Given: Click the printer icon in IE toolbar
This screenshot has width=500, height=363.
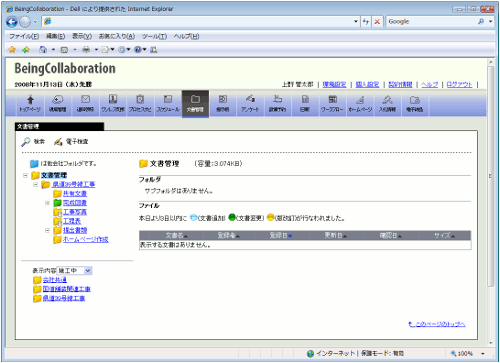Looking at the screenshot, I should (86, 50).
